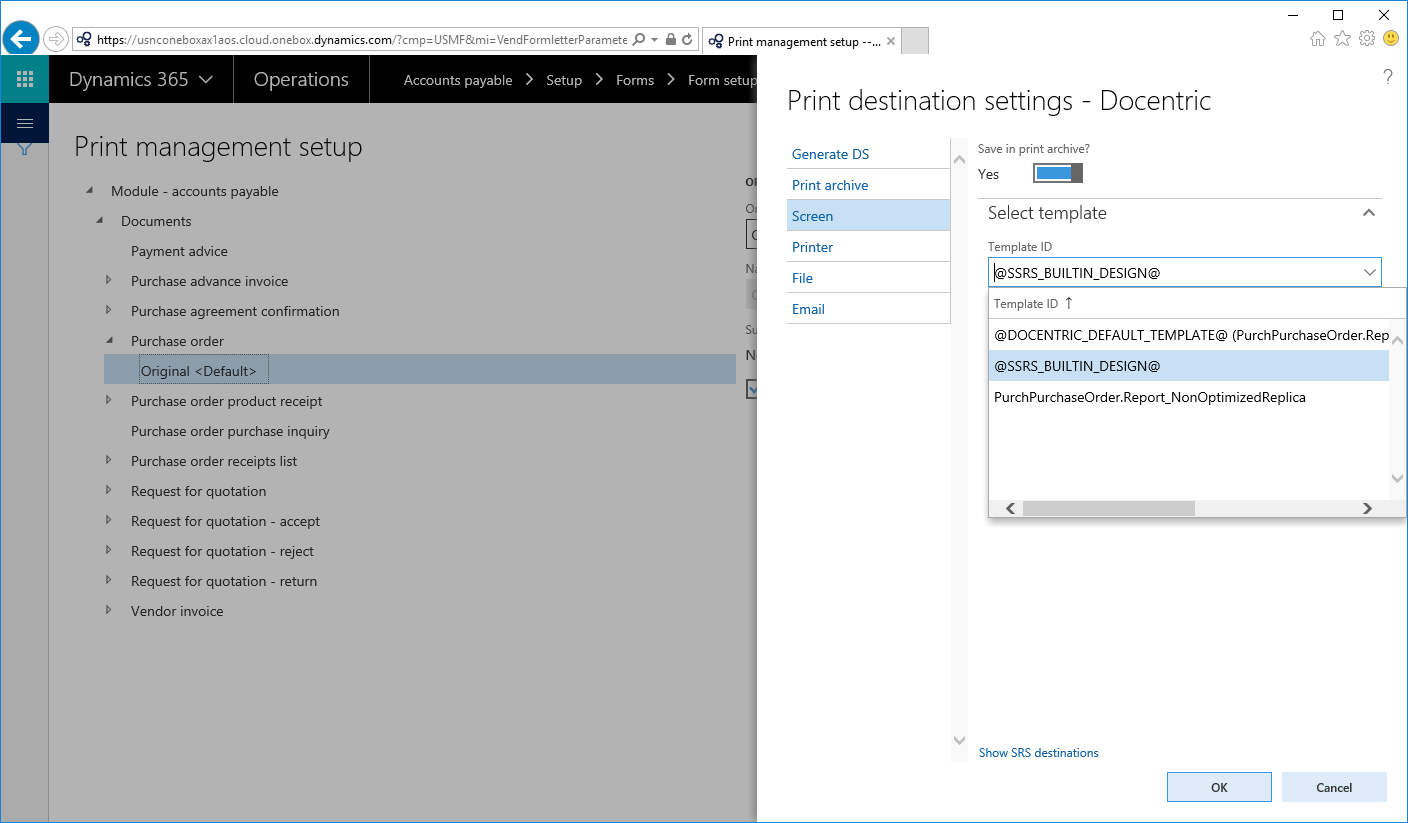This screenshot has width=1408, height=823.
Task: Expand the Vendor invoice node
Action: [x=109, y=611]
